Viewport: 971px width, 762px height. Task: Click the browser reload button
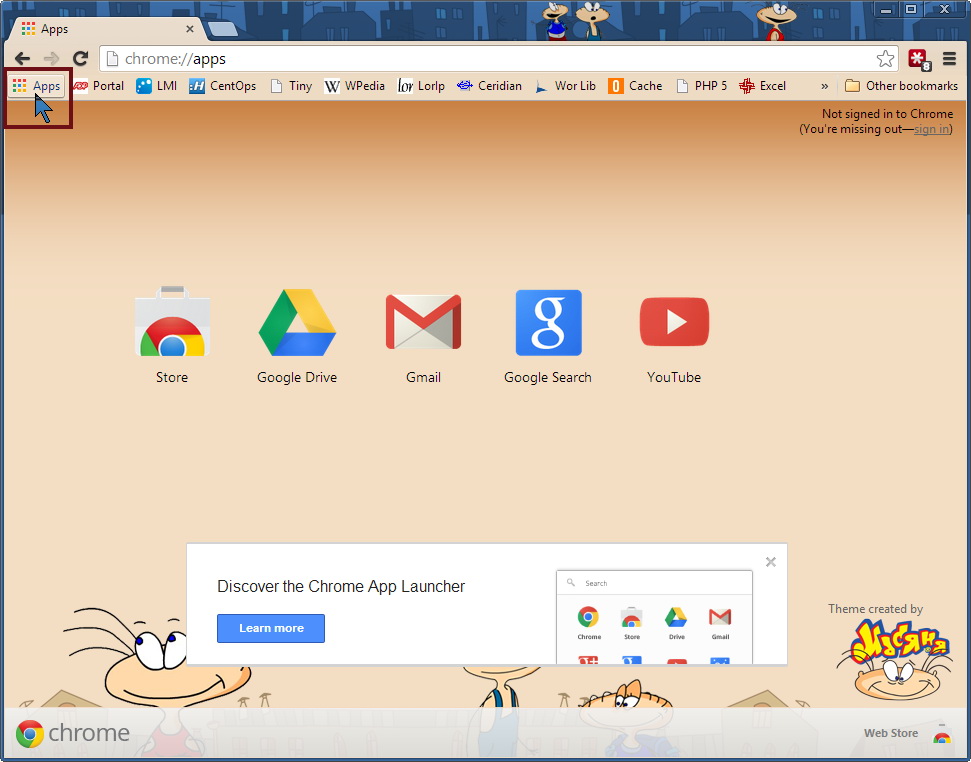point(80,59)
